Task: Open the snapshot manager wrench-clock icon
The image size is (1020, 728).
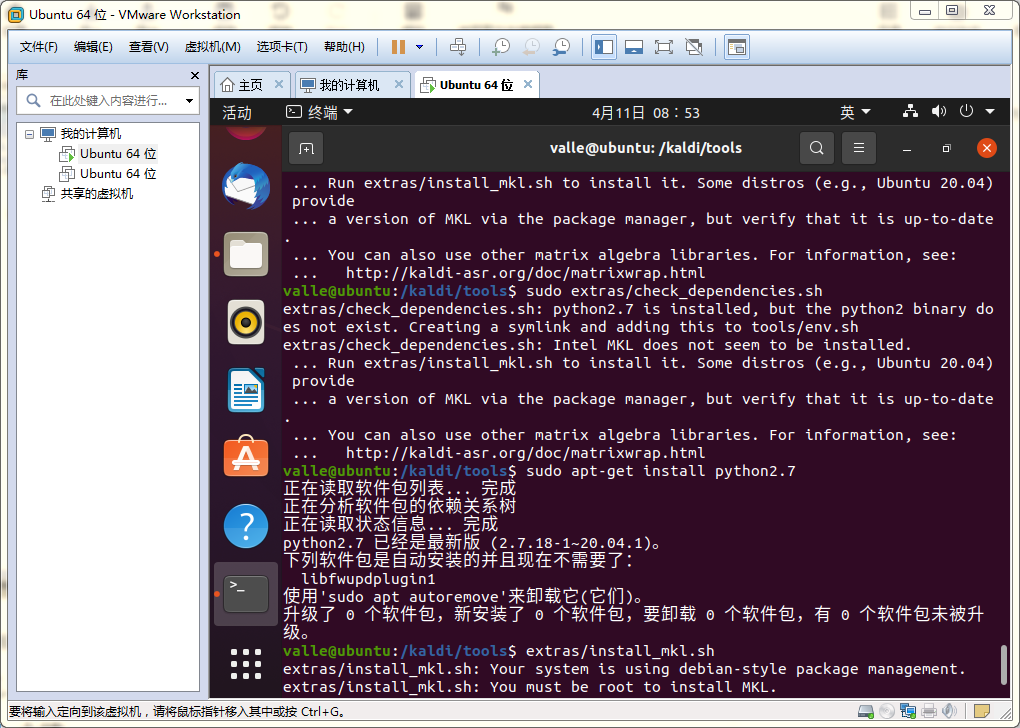Action: 561,47
